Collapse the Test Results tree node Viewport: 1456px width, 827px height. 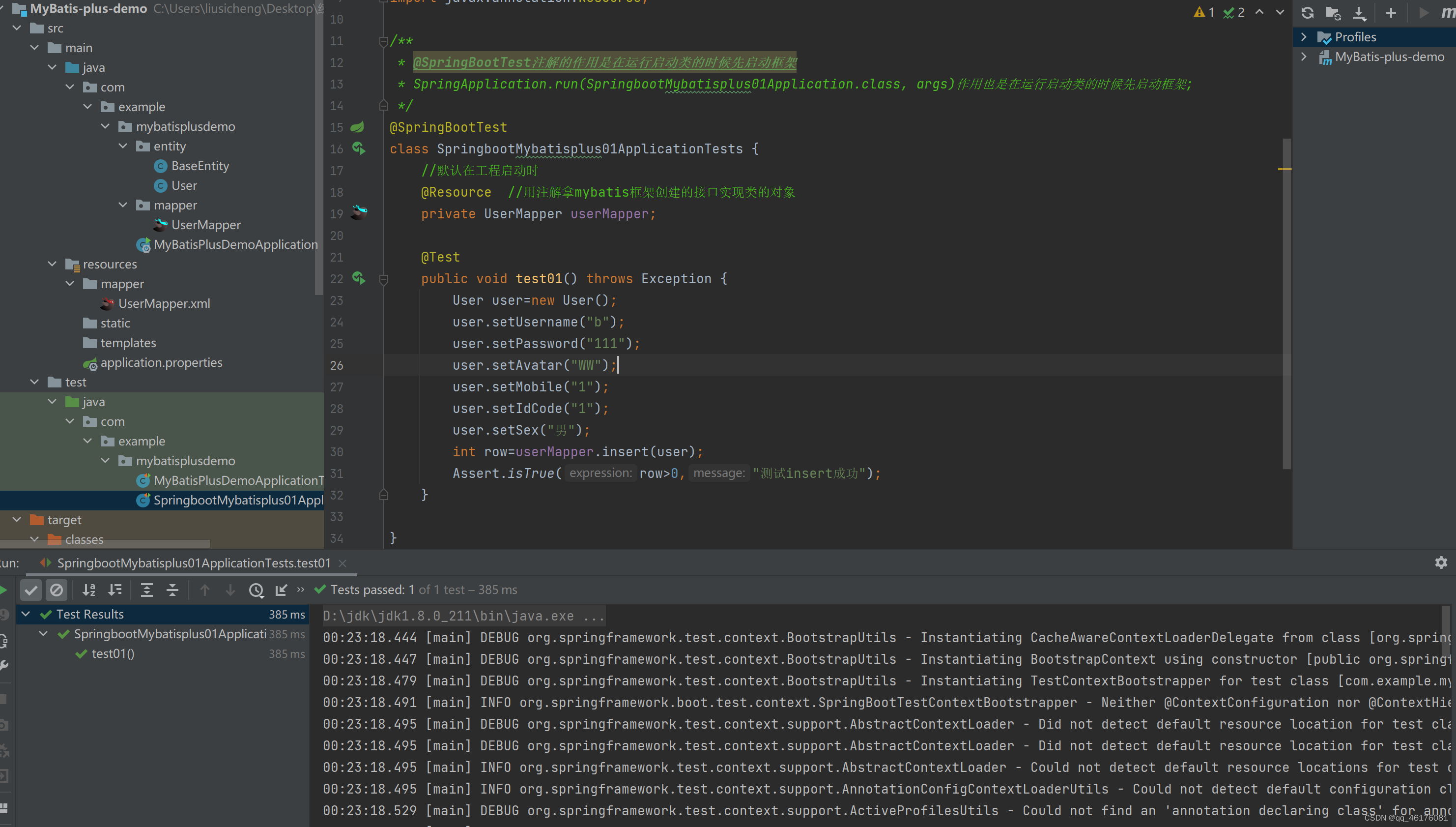click(26, 614)
